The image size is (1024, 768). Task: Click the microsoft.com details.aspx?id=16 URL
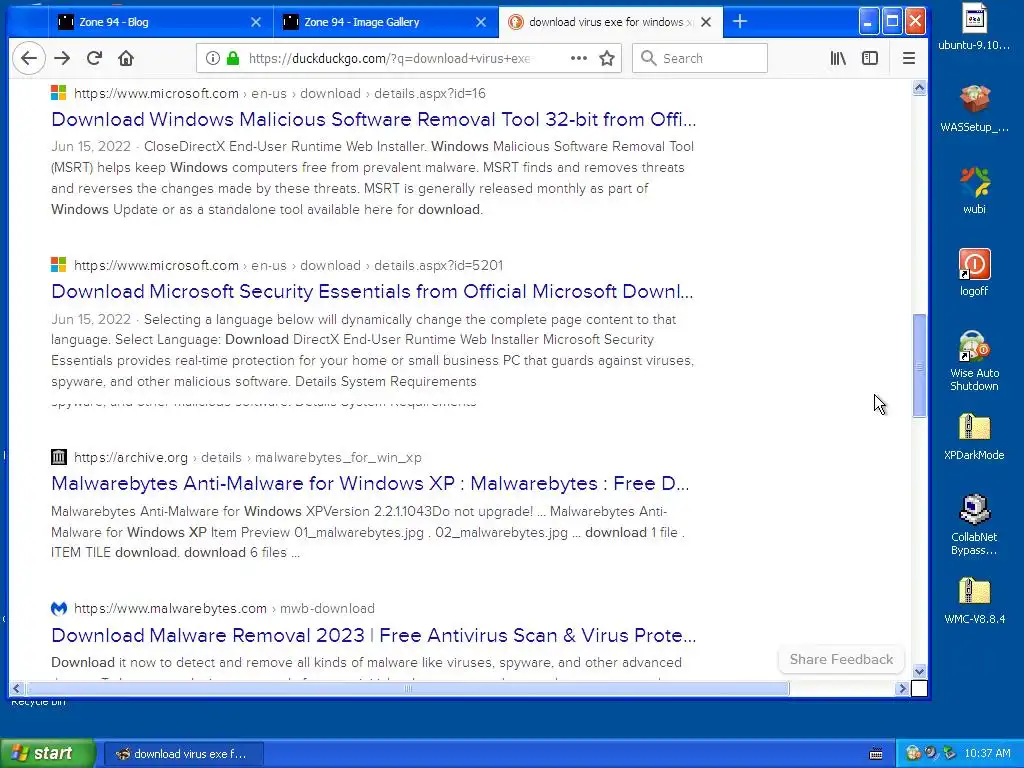pos(280,93)
